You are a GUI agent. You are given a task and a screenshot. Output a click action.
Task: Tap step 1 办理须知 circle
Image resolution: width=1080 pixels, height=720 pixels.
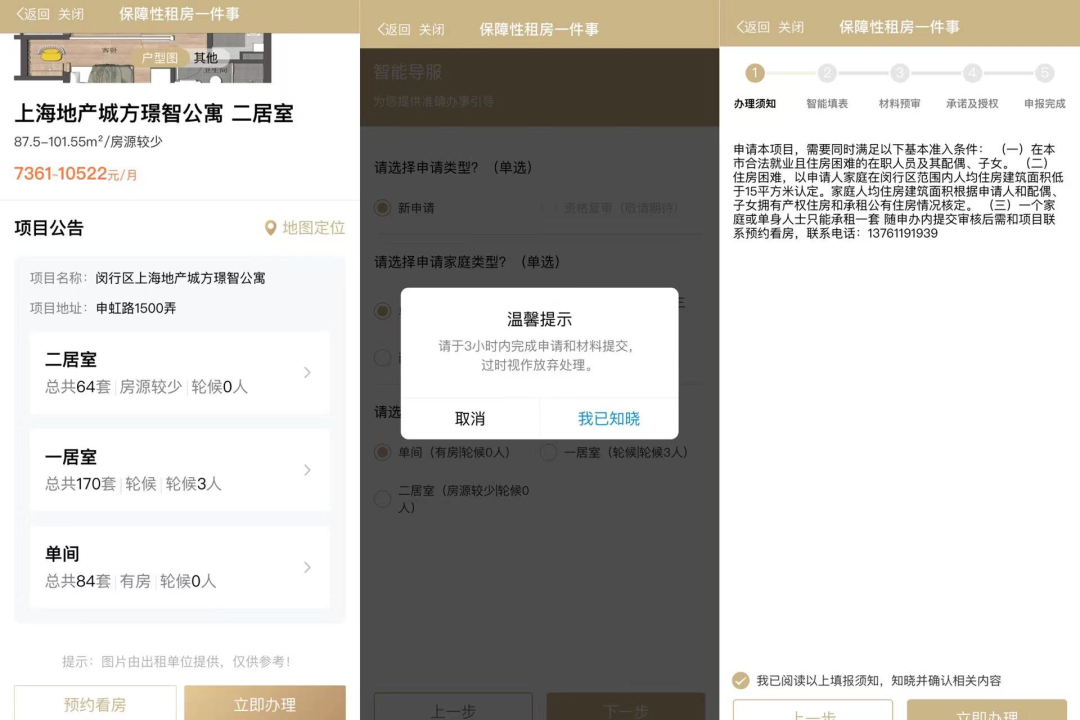click(755, 72)
